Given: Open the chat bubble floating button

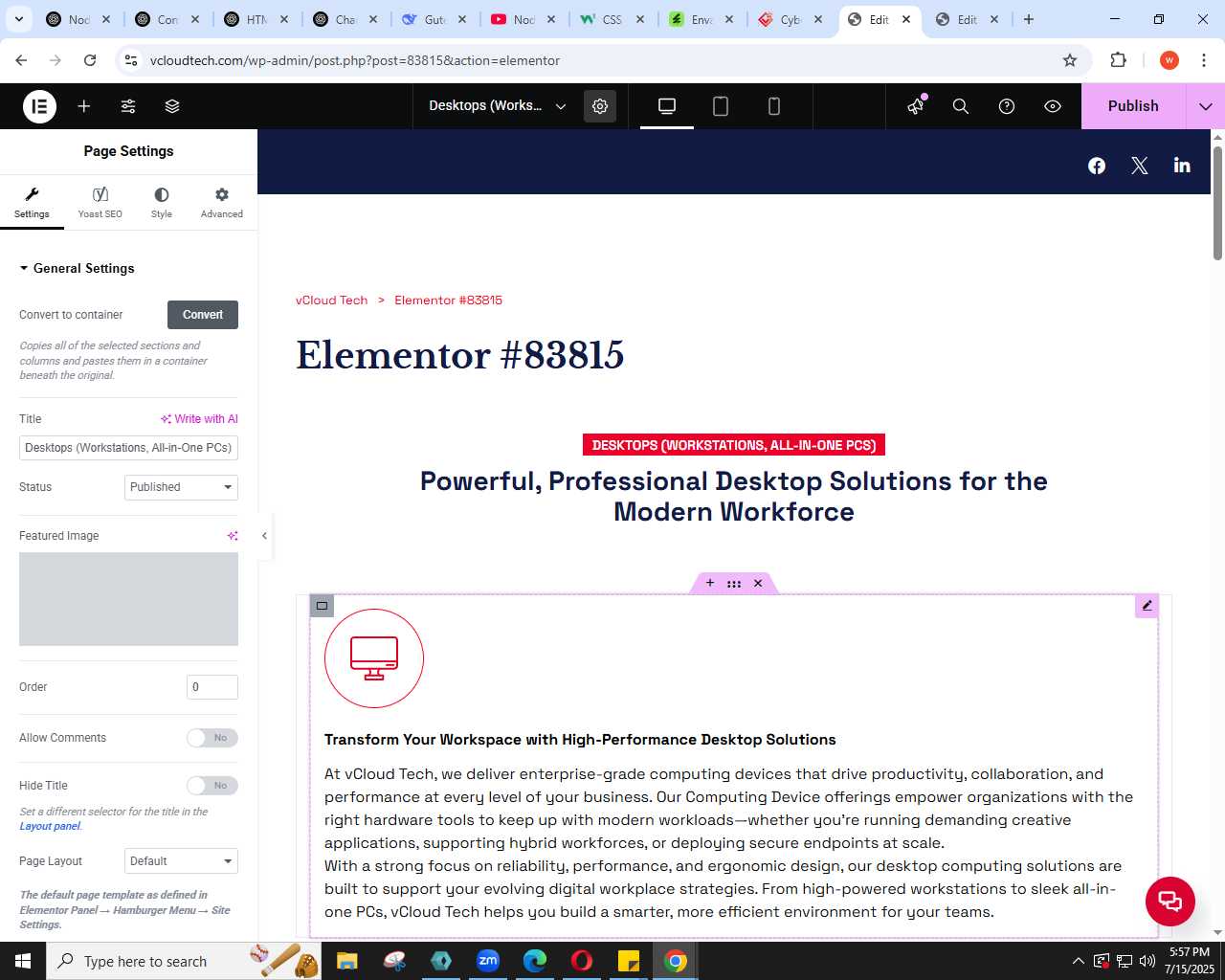Looking at the screenshot, I should 1170,902.
